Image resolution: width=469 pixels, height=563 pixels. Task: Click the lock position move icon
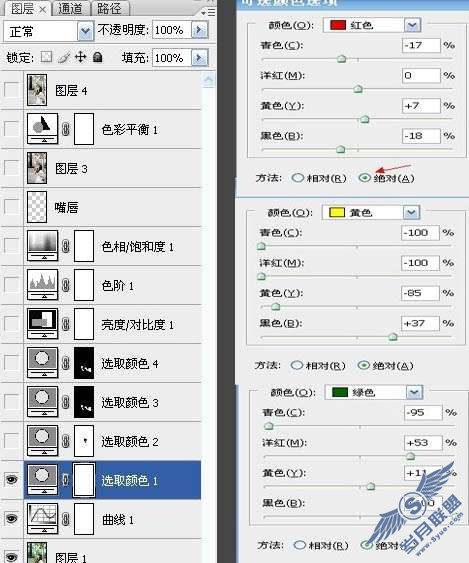[80, 57]
